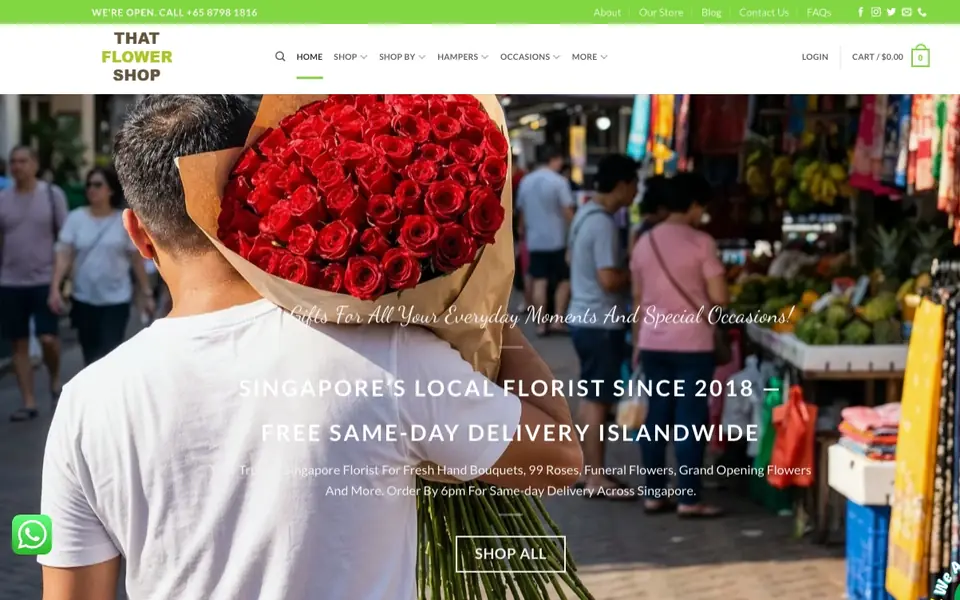The width and height of the screenshot is (960, 600).
Task: Start WhatsApp chat via green icon
Action: (32, 534)
